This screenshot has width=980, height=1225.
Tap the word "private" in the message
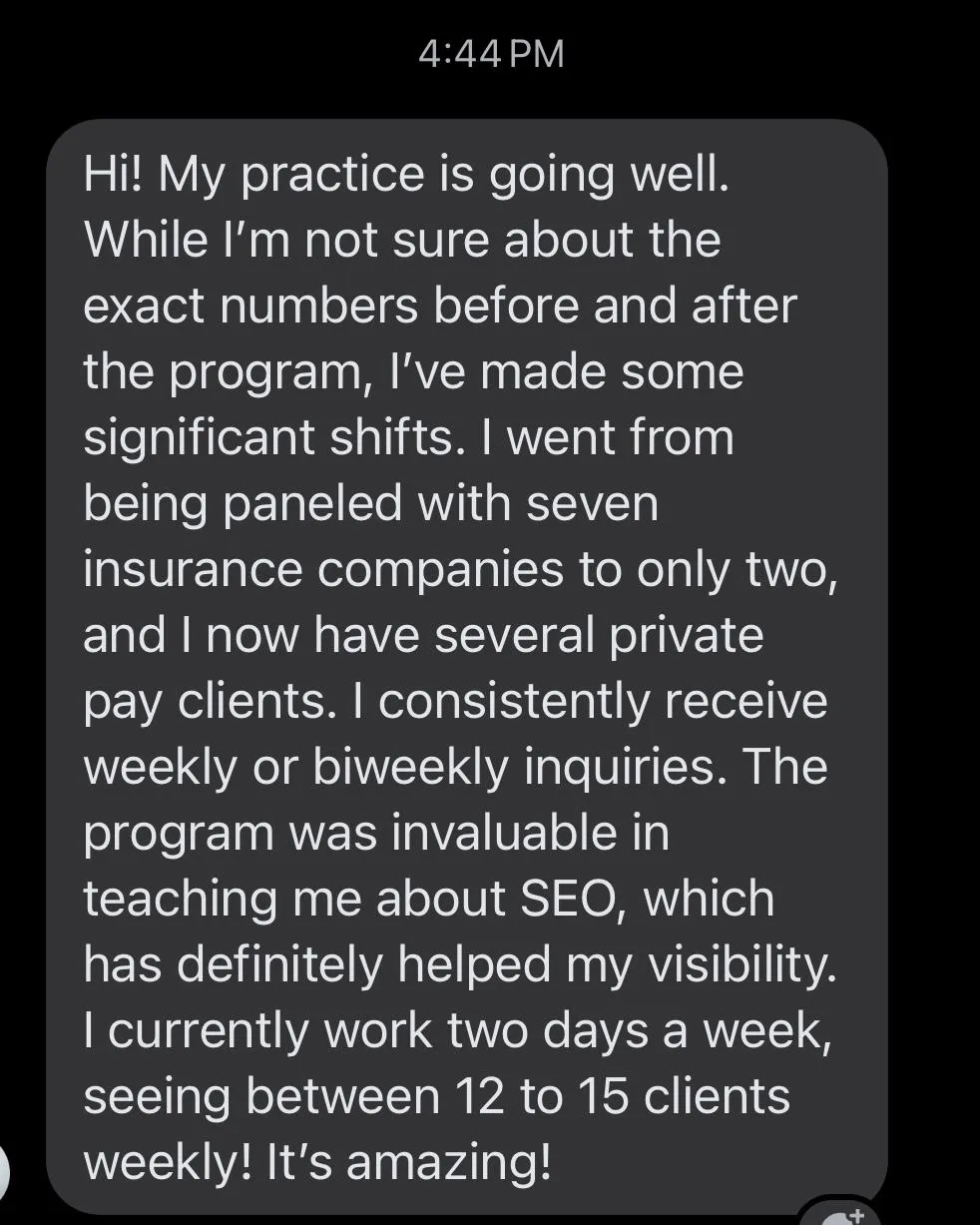point(680,635)
